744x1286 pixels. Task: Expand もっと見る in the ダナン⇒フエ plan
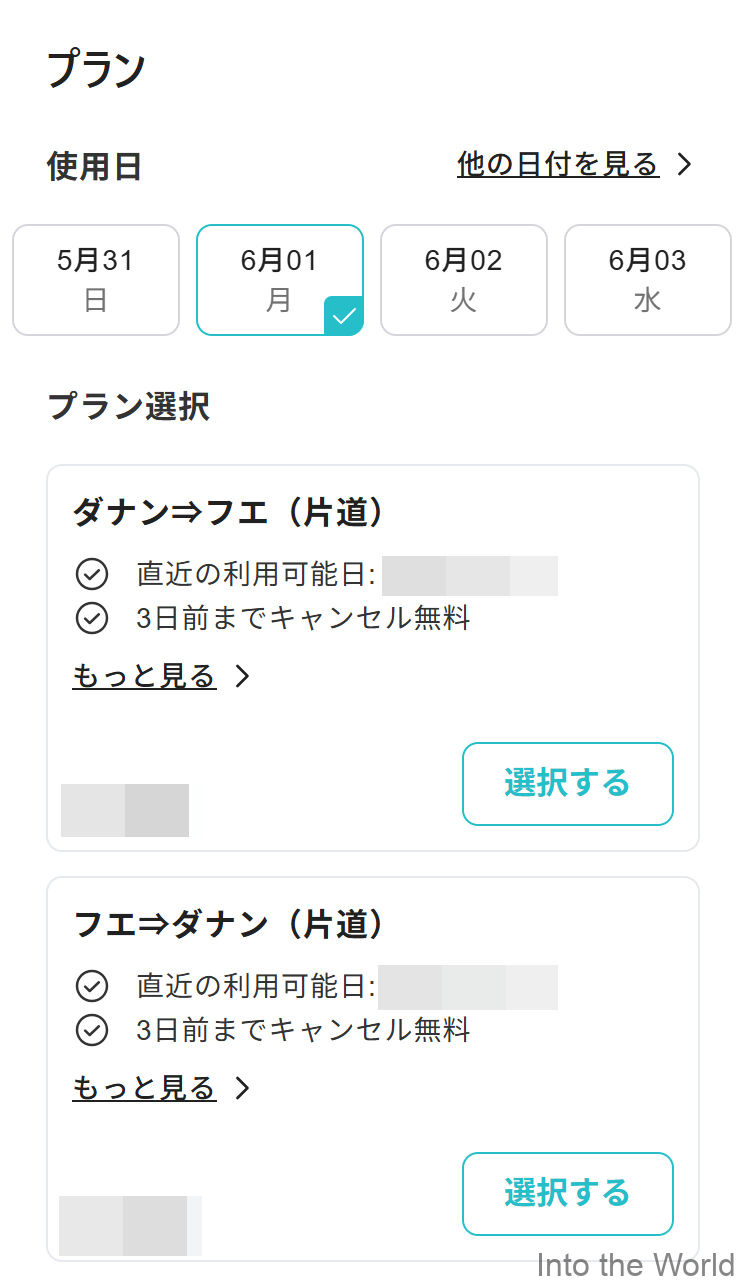144,676
